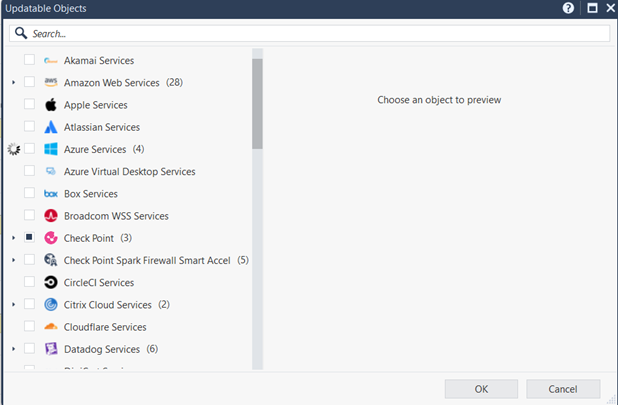Tick the Apple Services checkbox

[x=30, y=104]
